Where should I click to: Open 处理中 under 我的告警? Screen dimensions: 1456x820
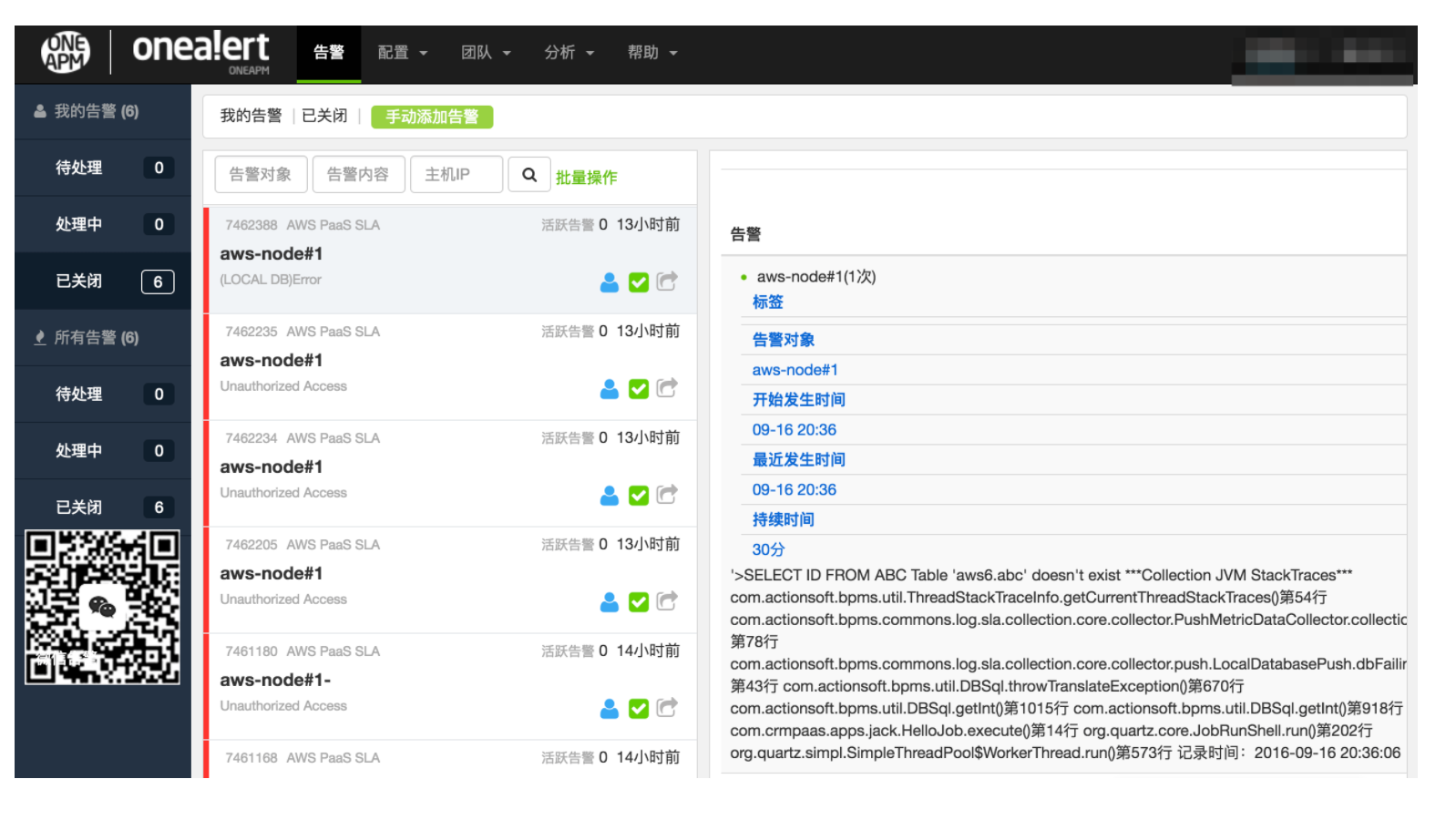[x=103, y=224]
